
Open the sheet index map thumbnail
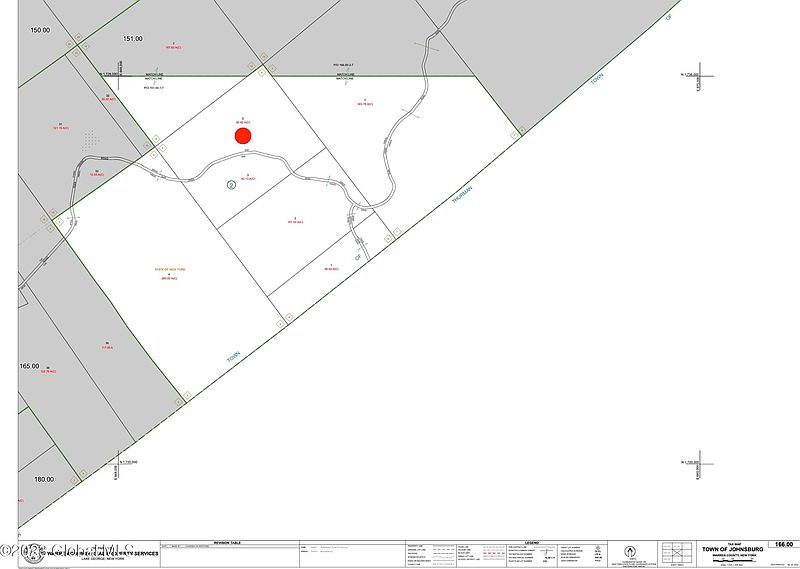click(677, 553)
